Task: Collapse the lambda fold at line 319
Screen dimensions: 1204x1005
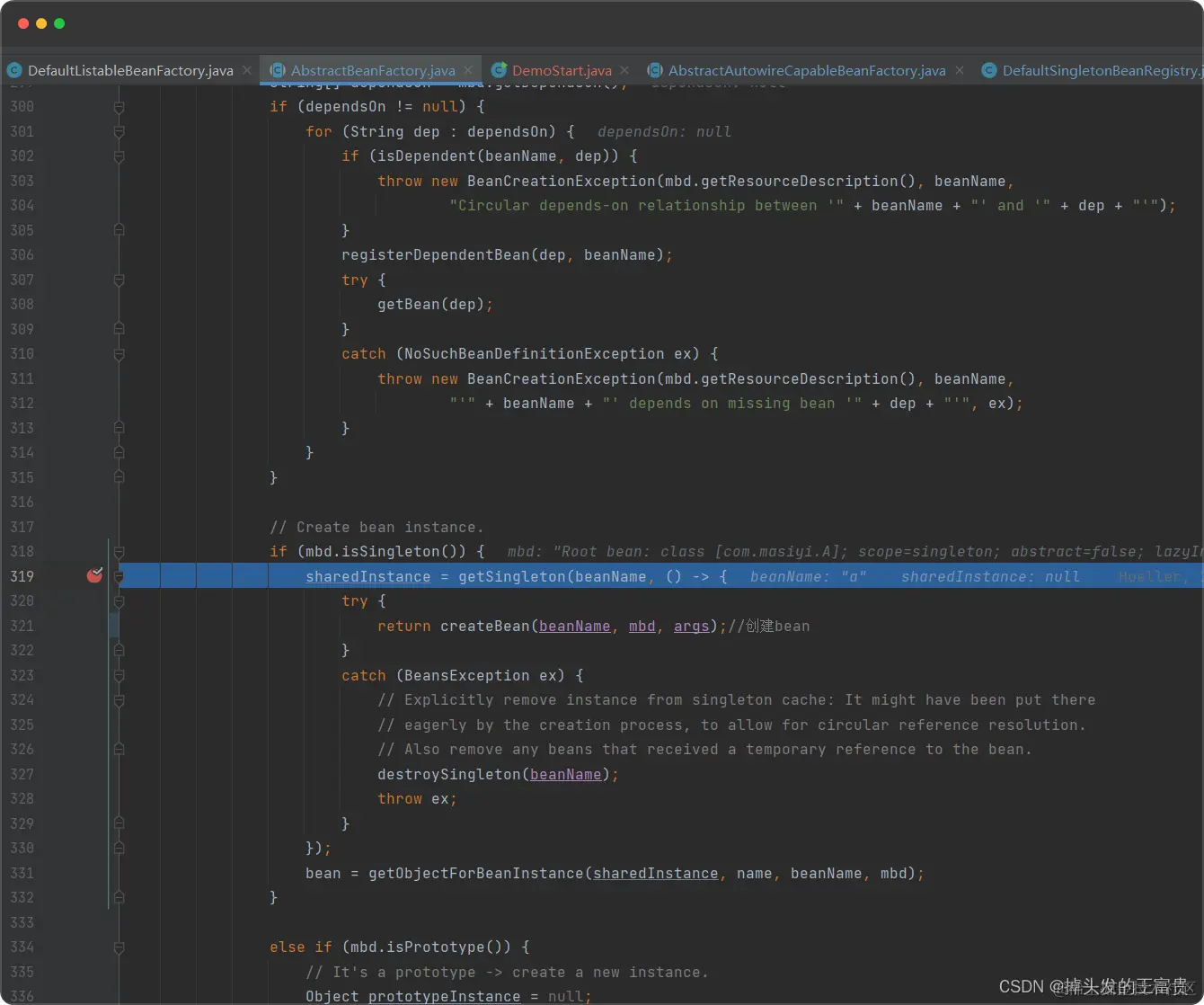Action: coord(119,576)
